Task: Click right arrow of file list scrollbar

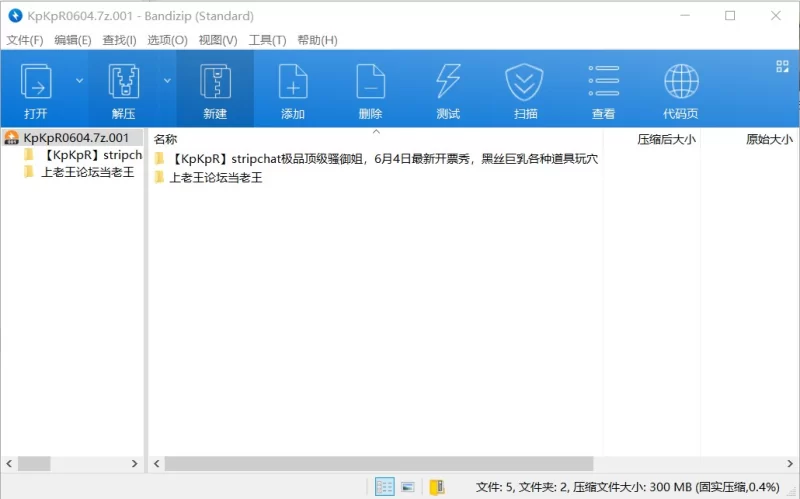Action: 790,463
